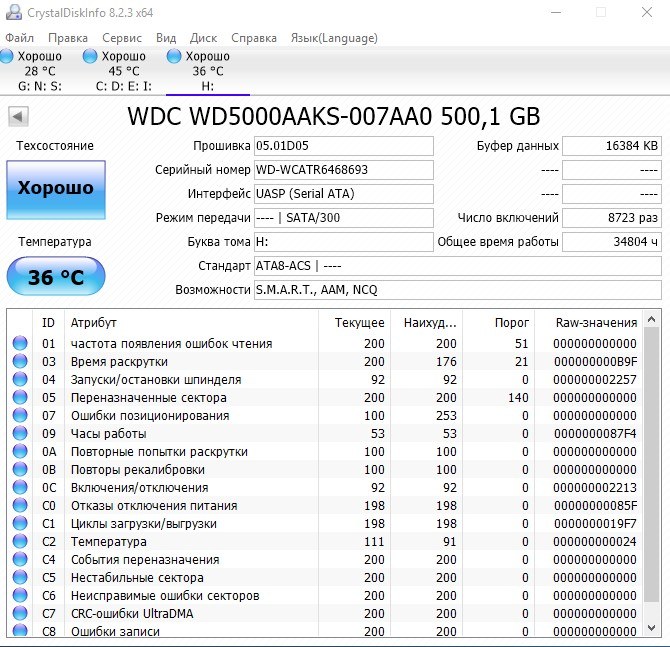Viewport: 670px width, 647px height.
Task: Open the Язык(Language) menu
Action: [333, 38]
